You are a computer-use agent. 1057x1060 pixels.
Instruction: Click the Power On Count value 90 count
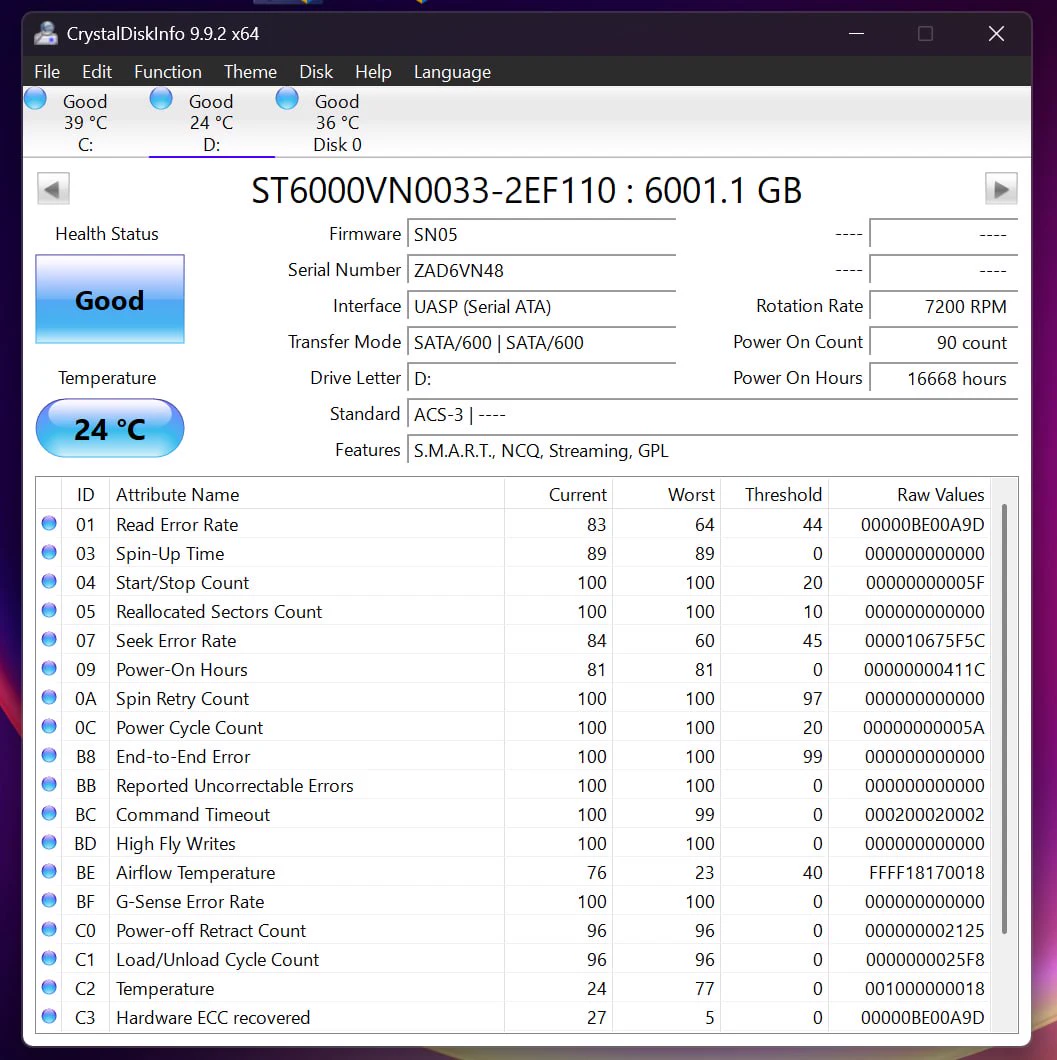[943, 343]
